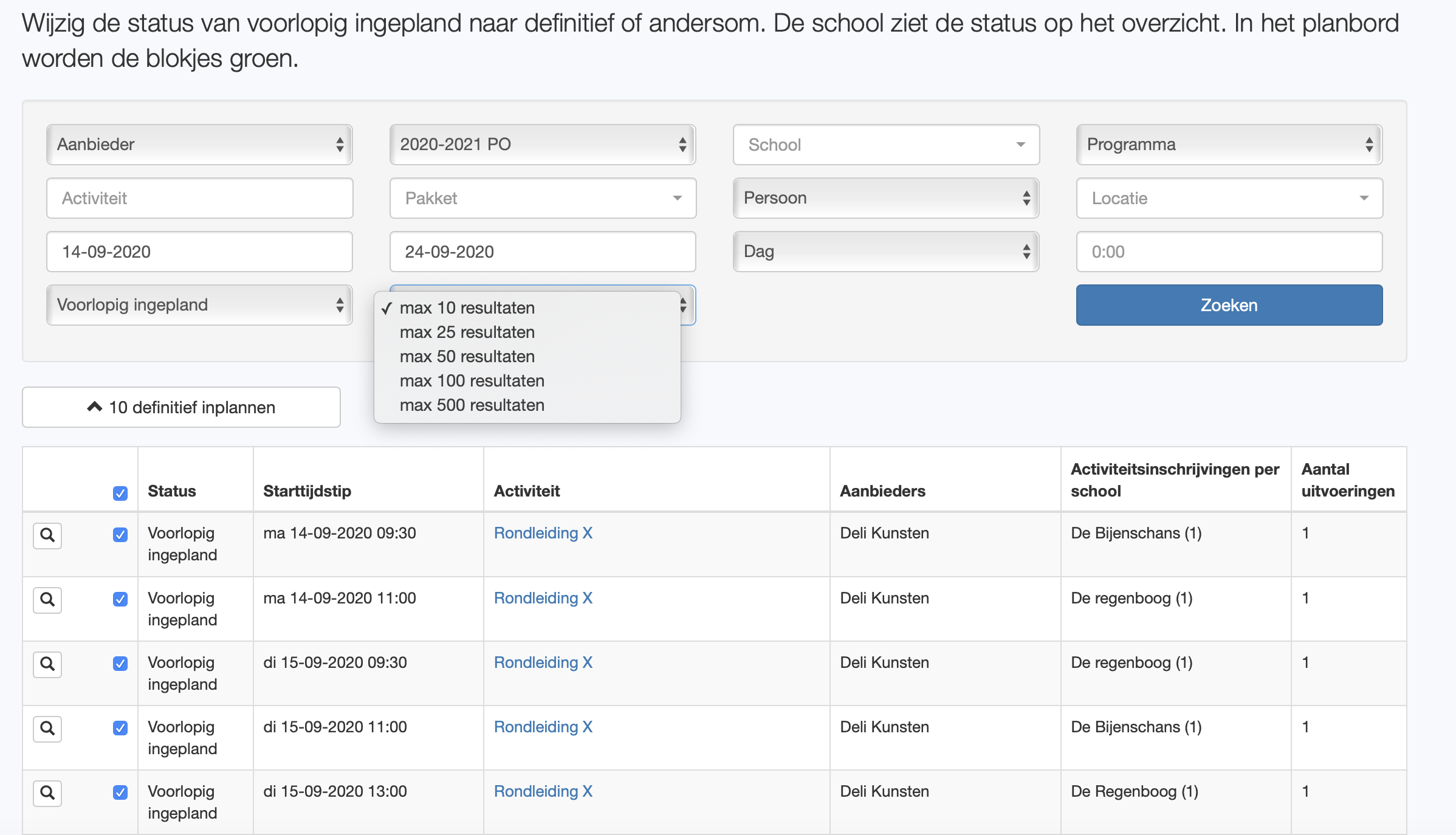Click the Activiteit text field
Viewport: 1456px width, 835px height.
pyautogui.click(x=199, y=198)
